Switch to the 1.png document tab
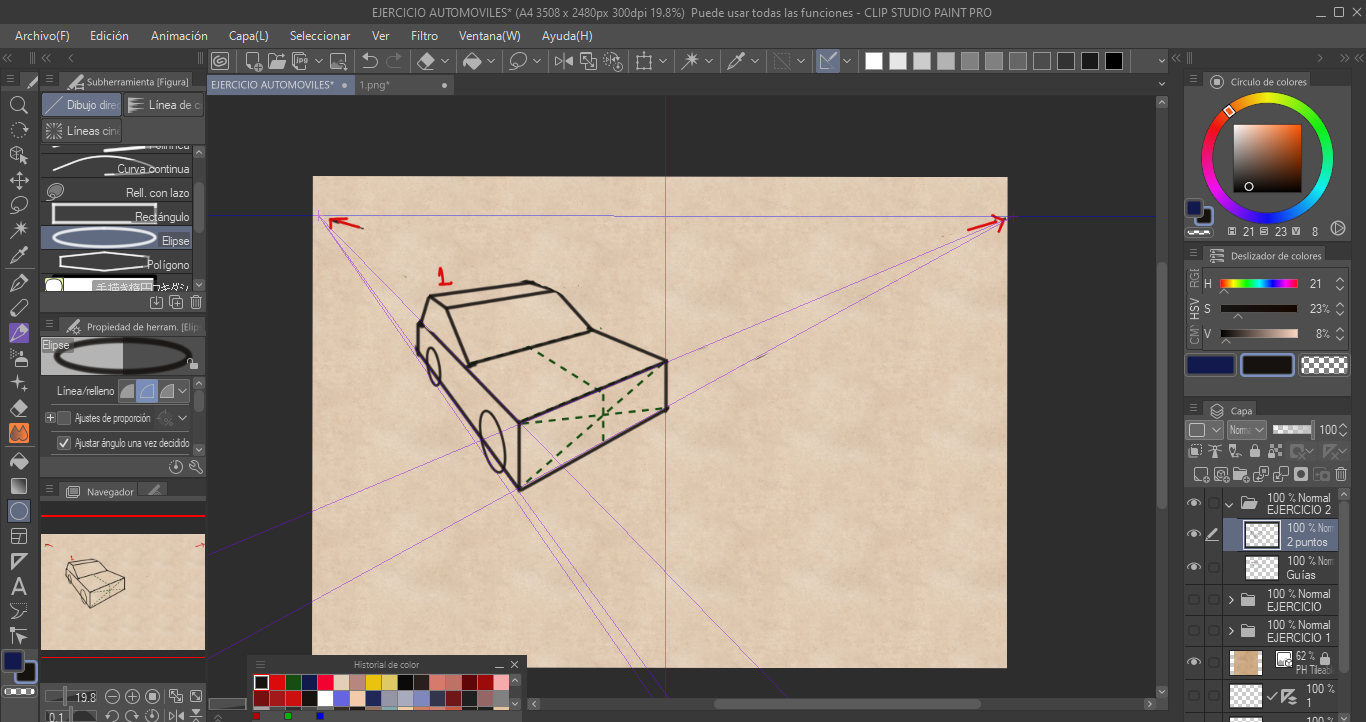Image resolution: width=1366 pixels, height=722 pixels. 375,85
